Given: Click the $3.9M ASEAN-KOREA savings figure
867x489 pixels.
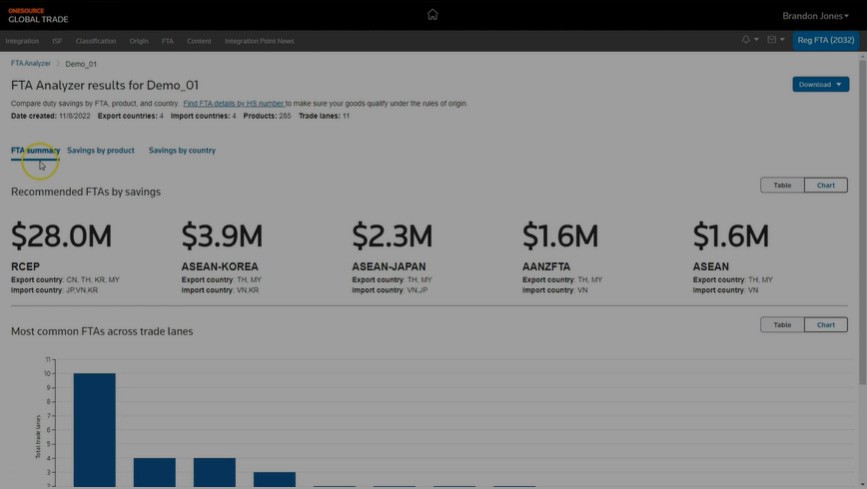Looking at the screenshot, I should tap(222, 236).
